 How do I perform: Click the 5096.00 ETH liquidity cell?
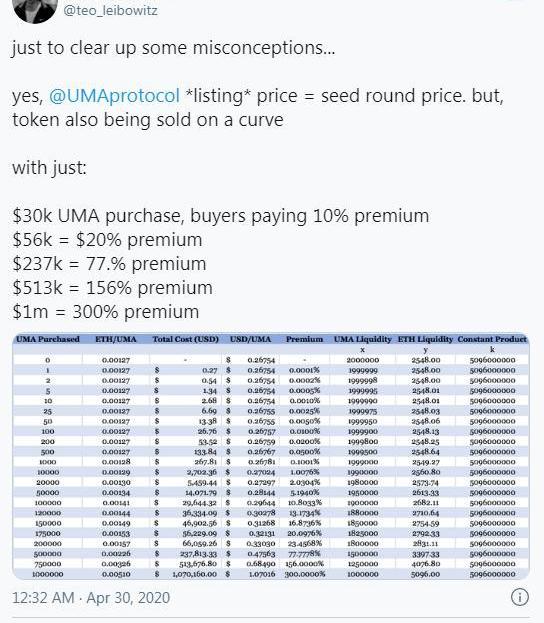[426, 574]
